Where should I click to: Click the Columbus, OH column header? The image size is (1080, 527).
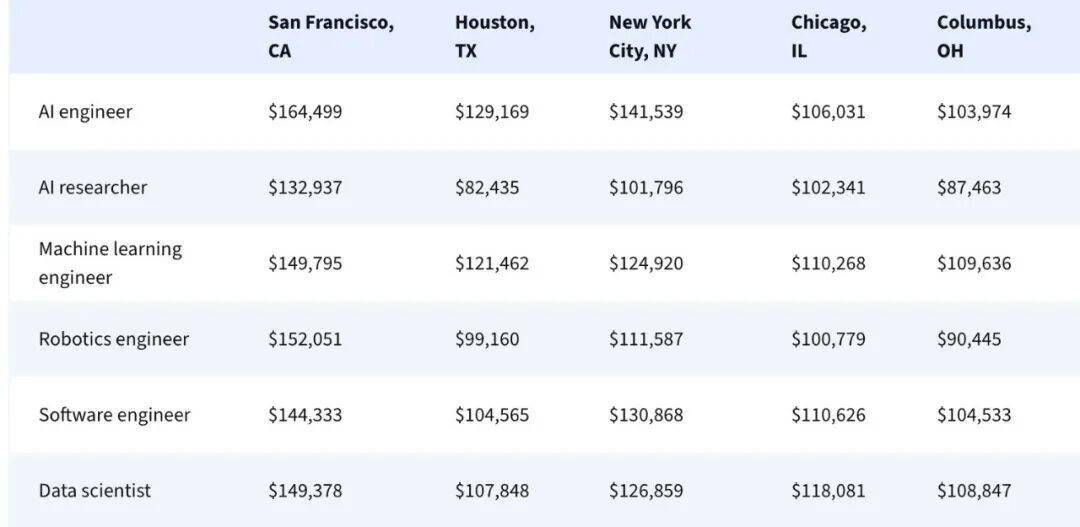pos(983,36)
